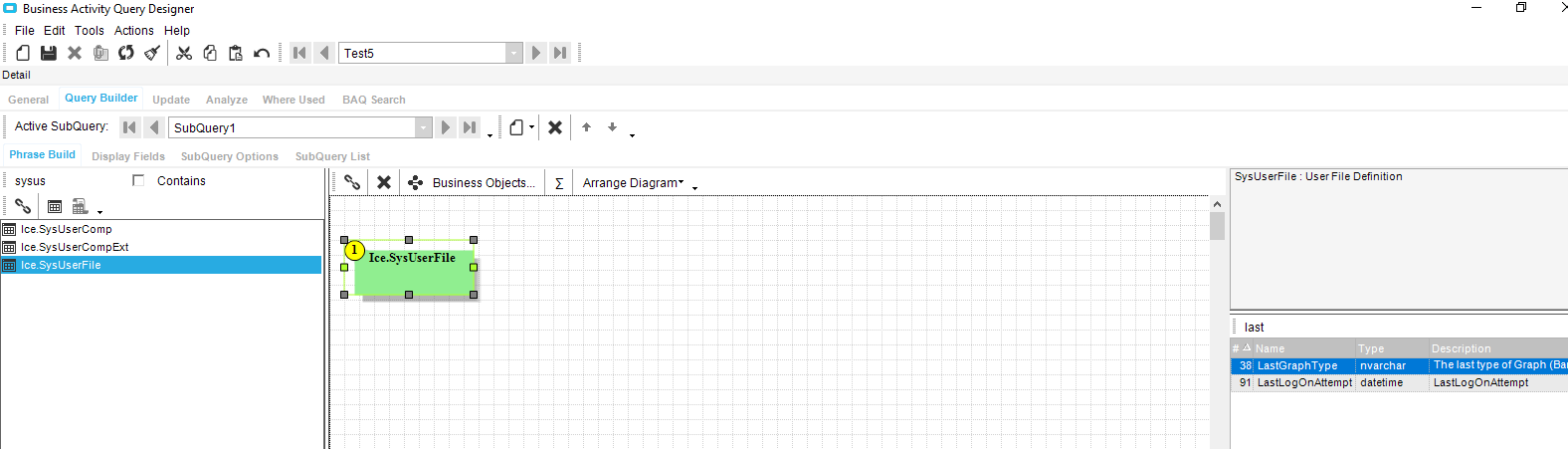Select Ice.SysUserComp in the table list

coord(161,229)
